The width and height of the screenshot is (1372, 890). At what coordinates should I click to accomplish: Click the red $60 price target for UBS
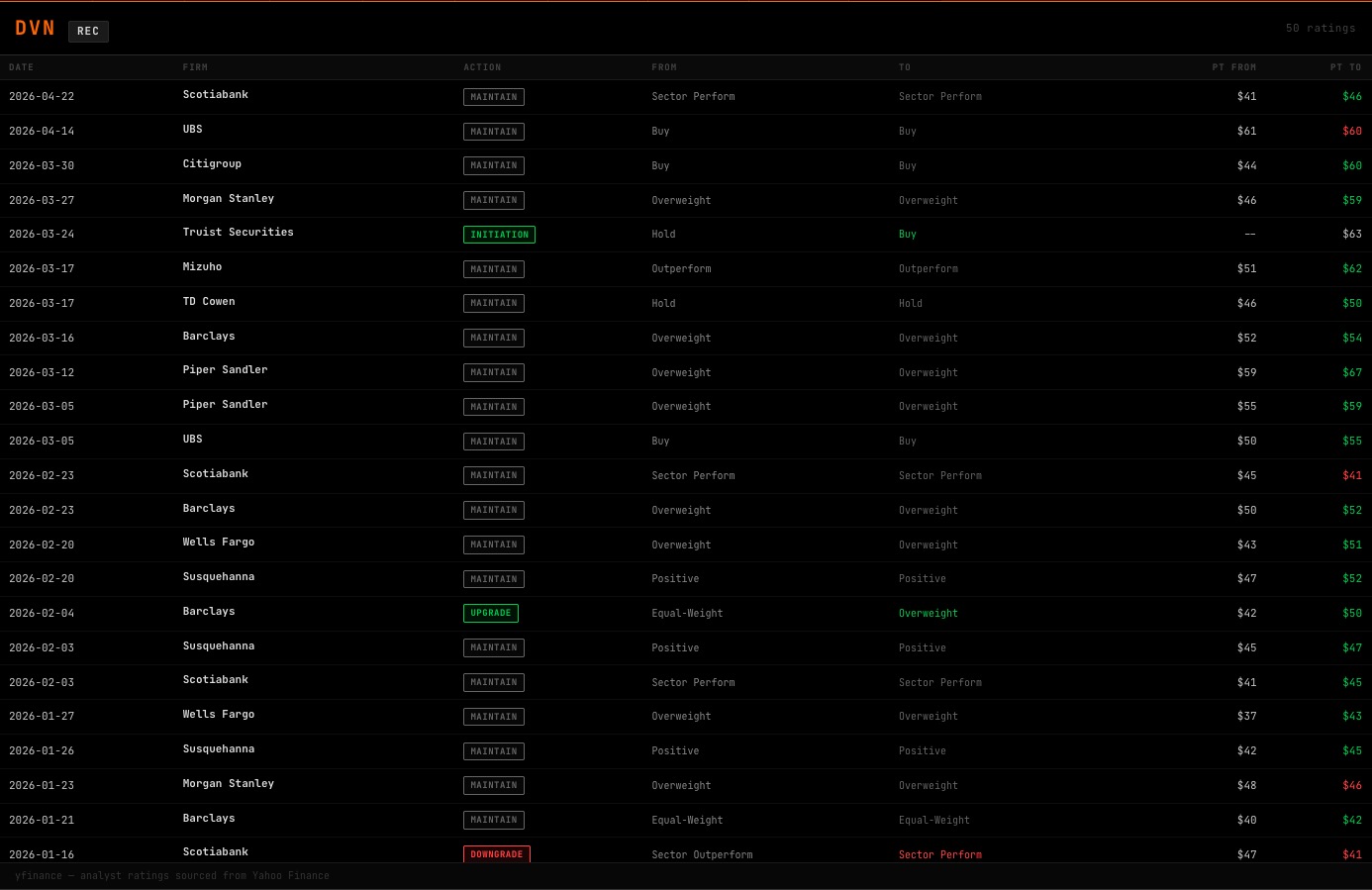click(x=1352, y=132)
